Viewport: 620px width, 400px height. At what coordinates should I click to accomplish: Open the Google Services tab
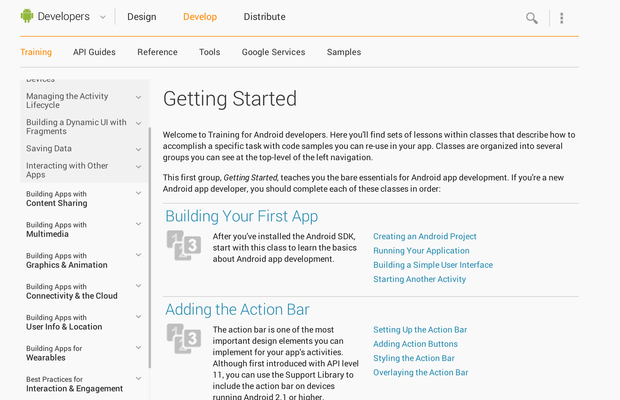(273, 52)
